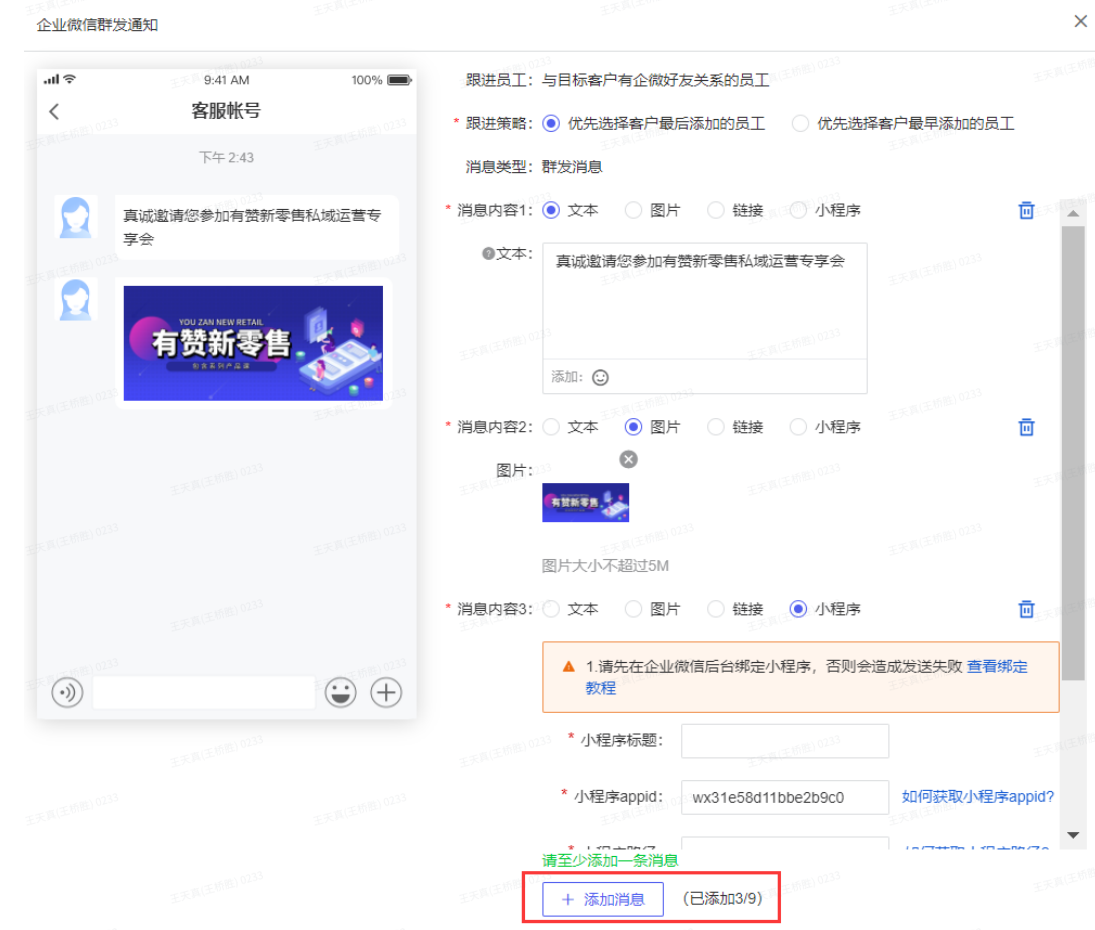The height and width of the screenshot is (930, 1095).
Task: Delete 消息内容2 with trash icon
Action: pos(1026,427)
